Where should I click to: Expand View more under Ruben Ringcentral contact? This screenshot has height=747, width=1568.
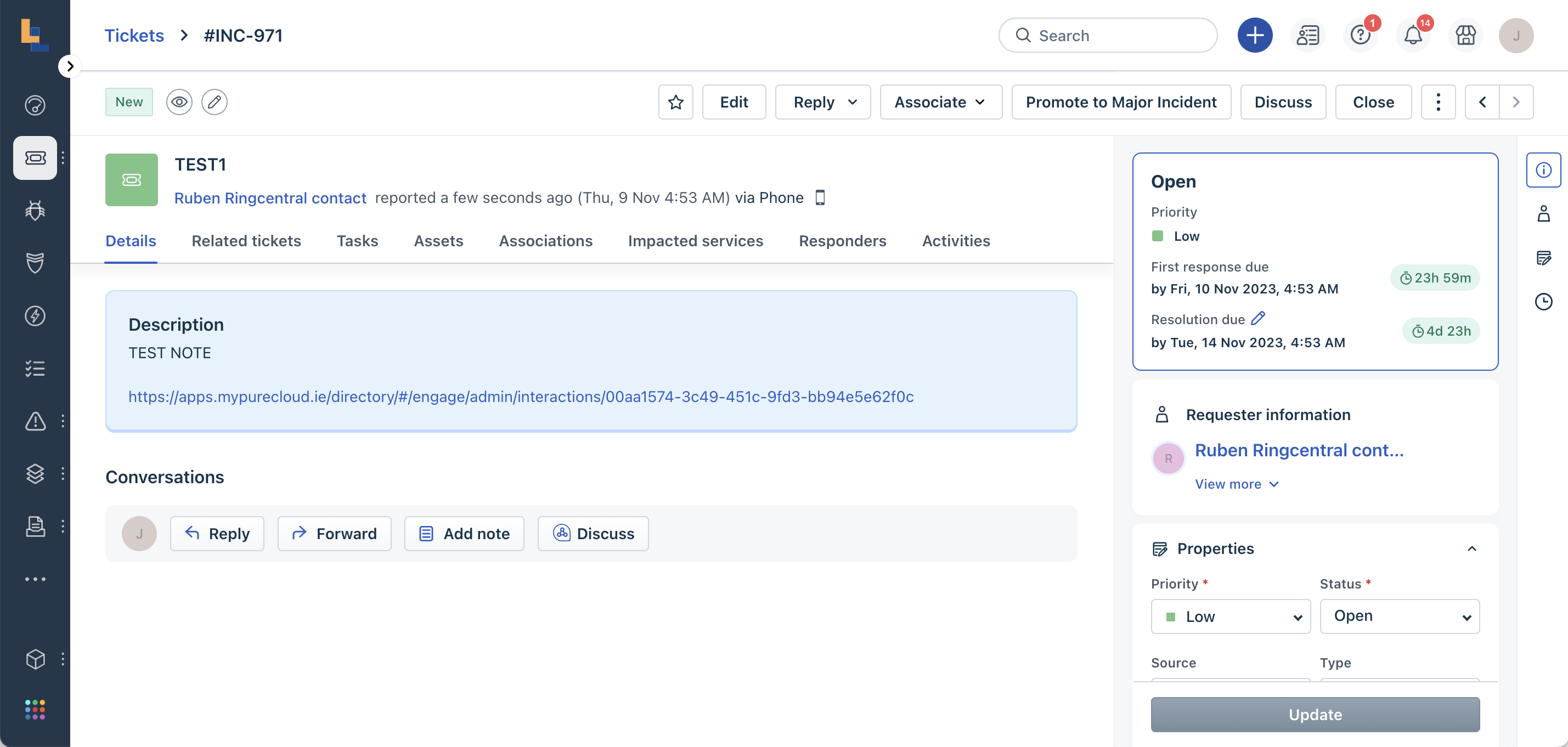click(1236, 484)
